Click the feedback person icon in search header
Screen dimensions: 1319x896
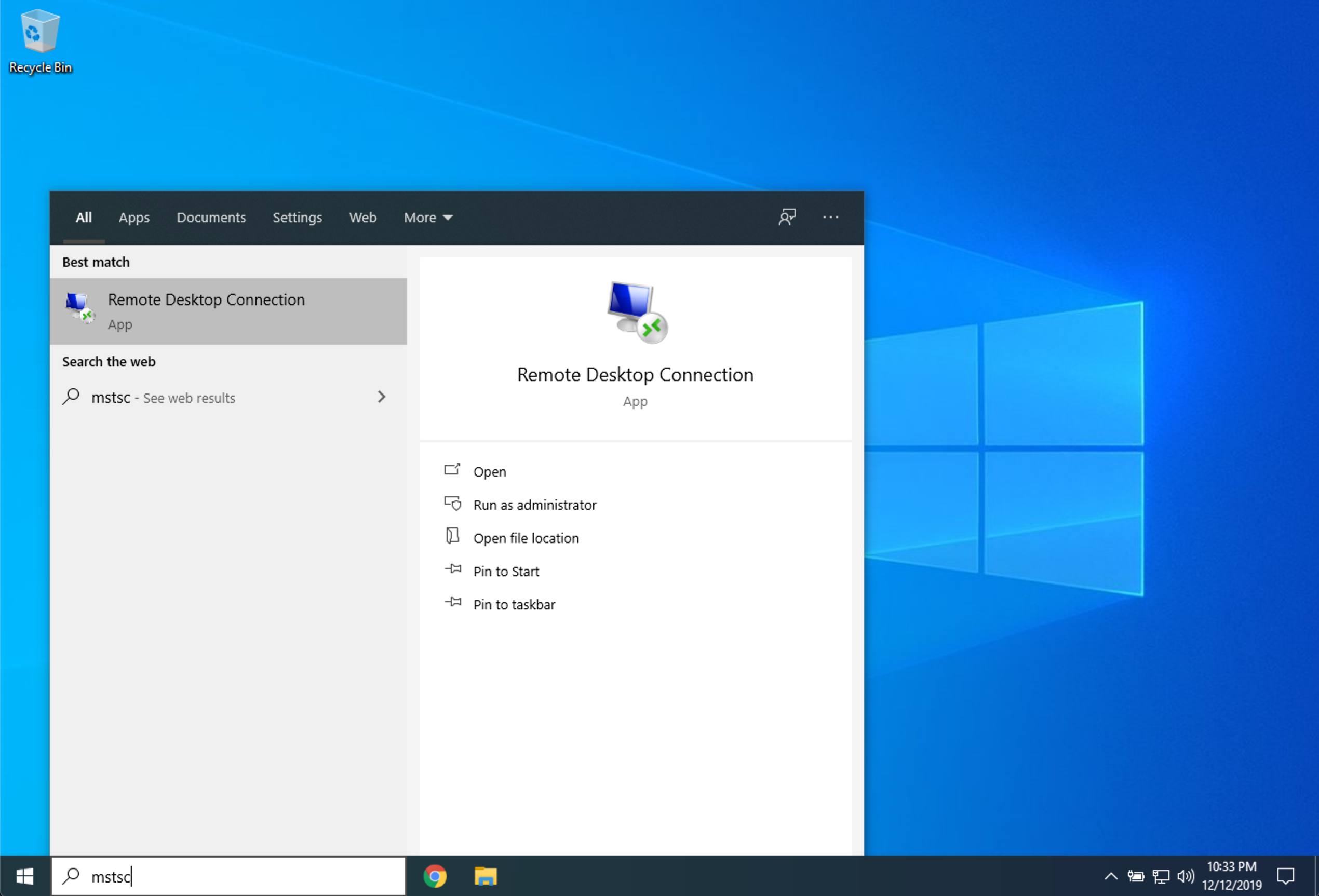click(x=787, y=217)
